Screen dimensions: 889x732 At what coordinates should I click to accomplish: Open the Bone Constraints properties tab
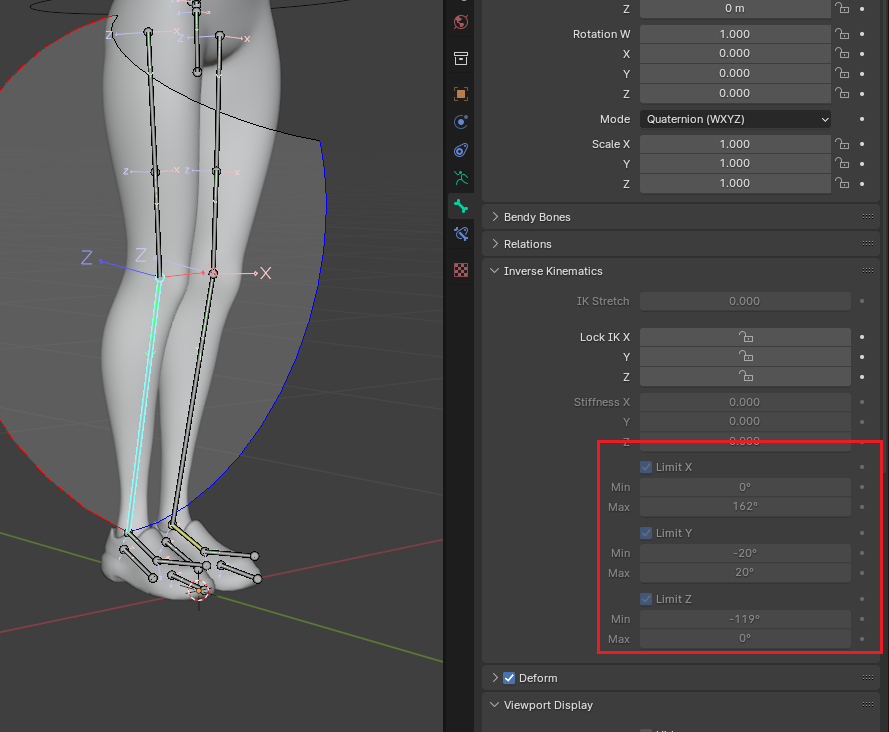[x=461, y=234]
